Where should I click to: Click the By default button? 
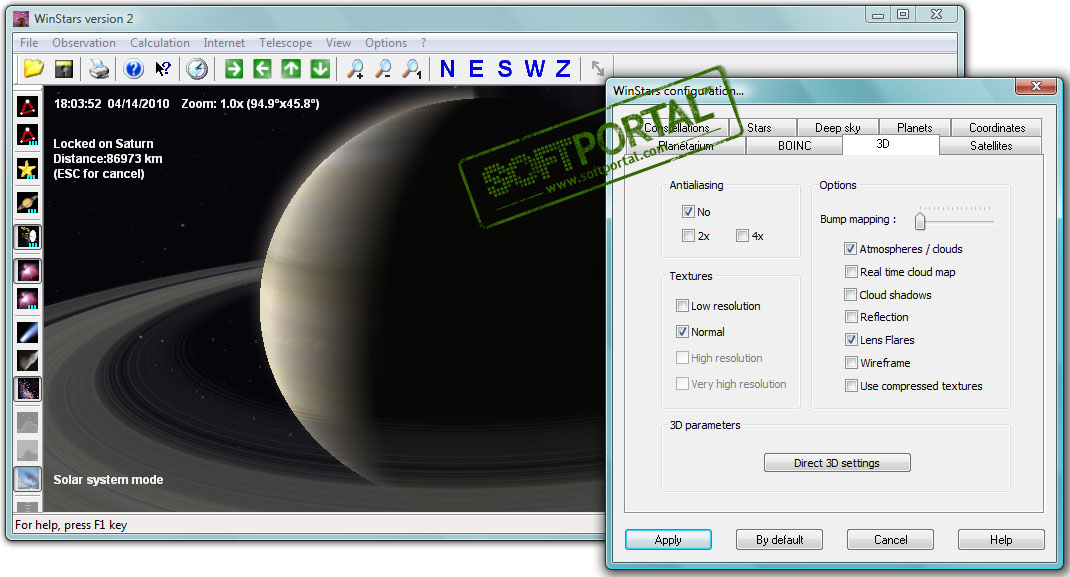tap(779, 539)
